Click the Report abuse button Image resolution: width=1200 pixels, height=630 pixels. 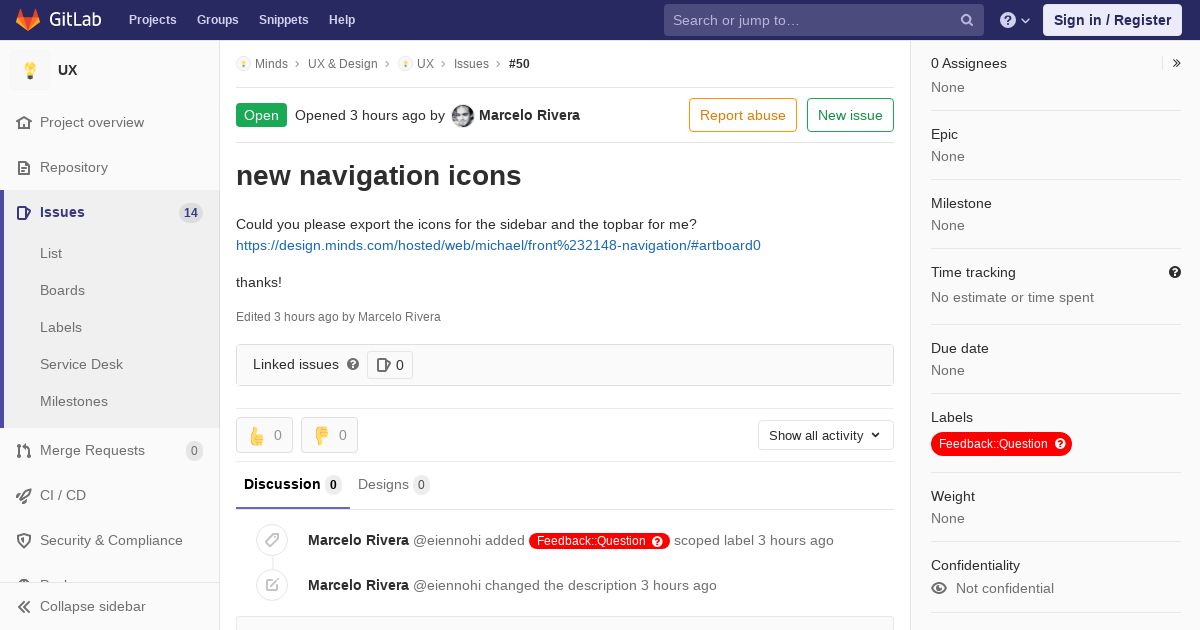(743, 115)
